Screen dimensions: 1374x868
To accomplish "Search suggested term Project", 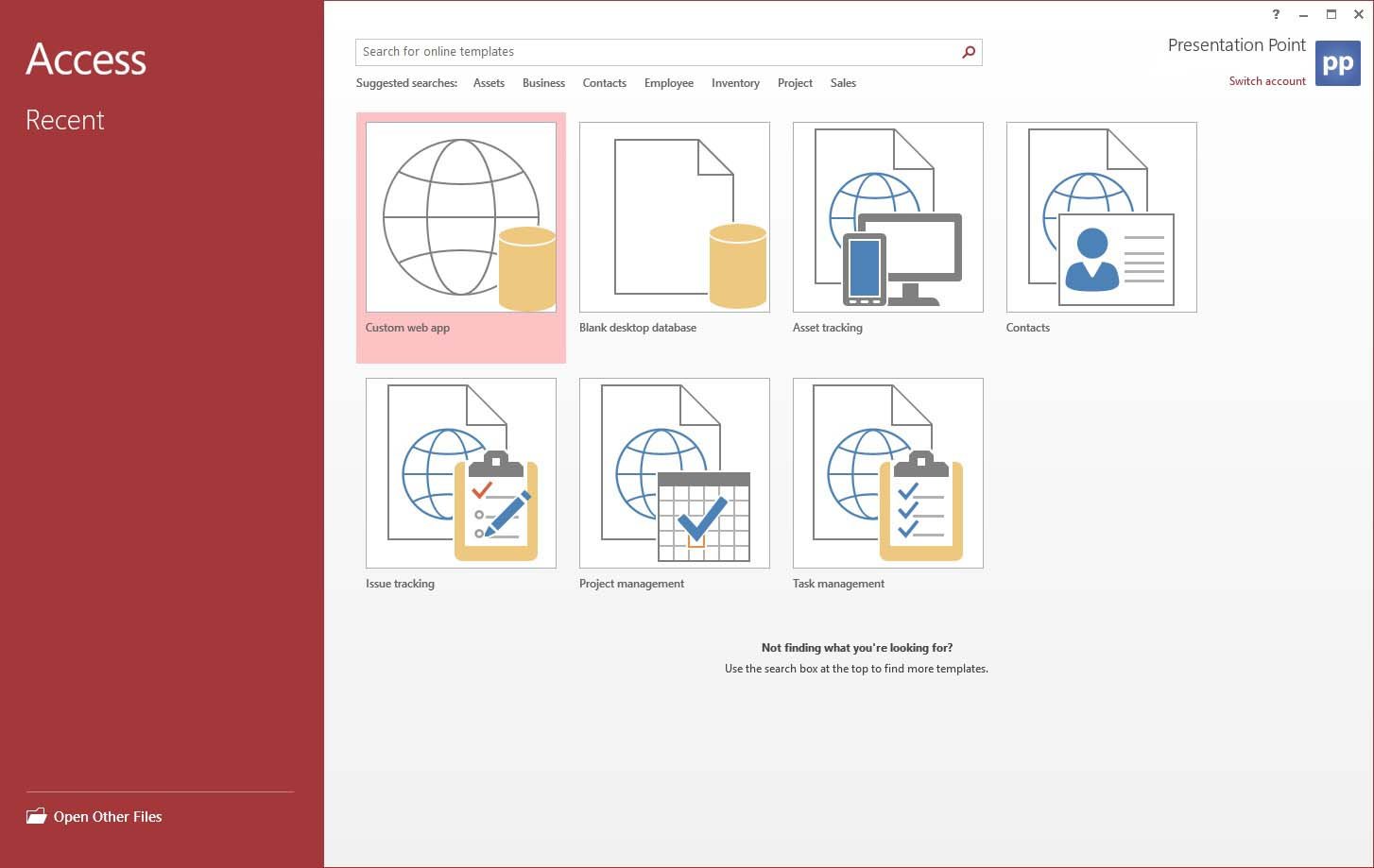I will (795, 83).
